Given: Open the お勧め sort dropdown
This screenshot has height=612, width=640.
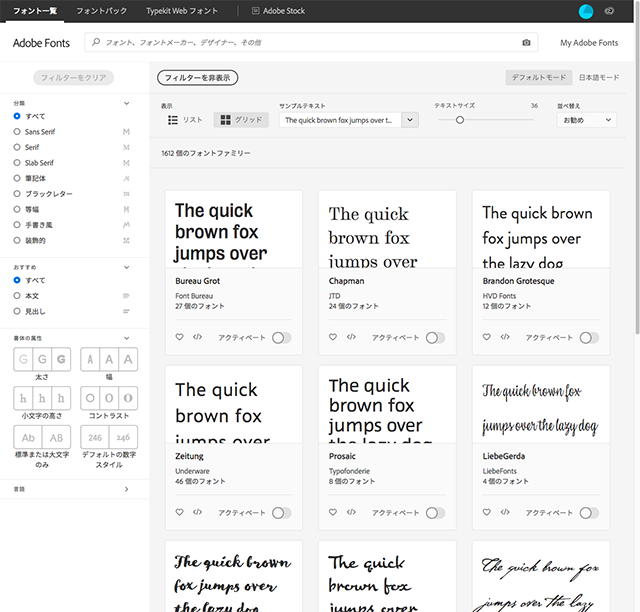Looking at the screenshot, I should click(x=587, y=120).
